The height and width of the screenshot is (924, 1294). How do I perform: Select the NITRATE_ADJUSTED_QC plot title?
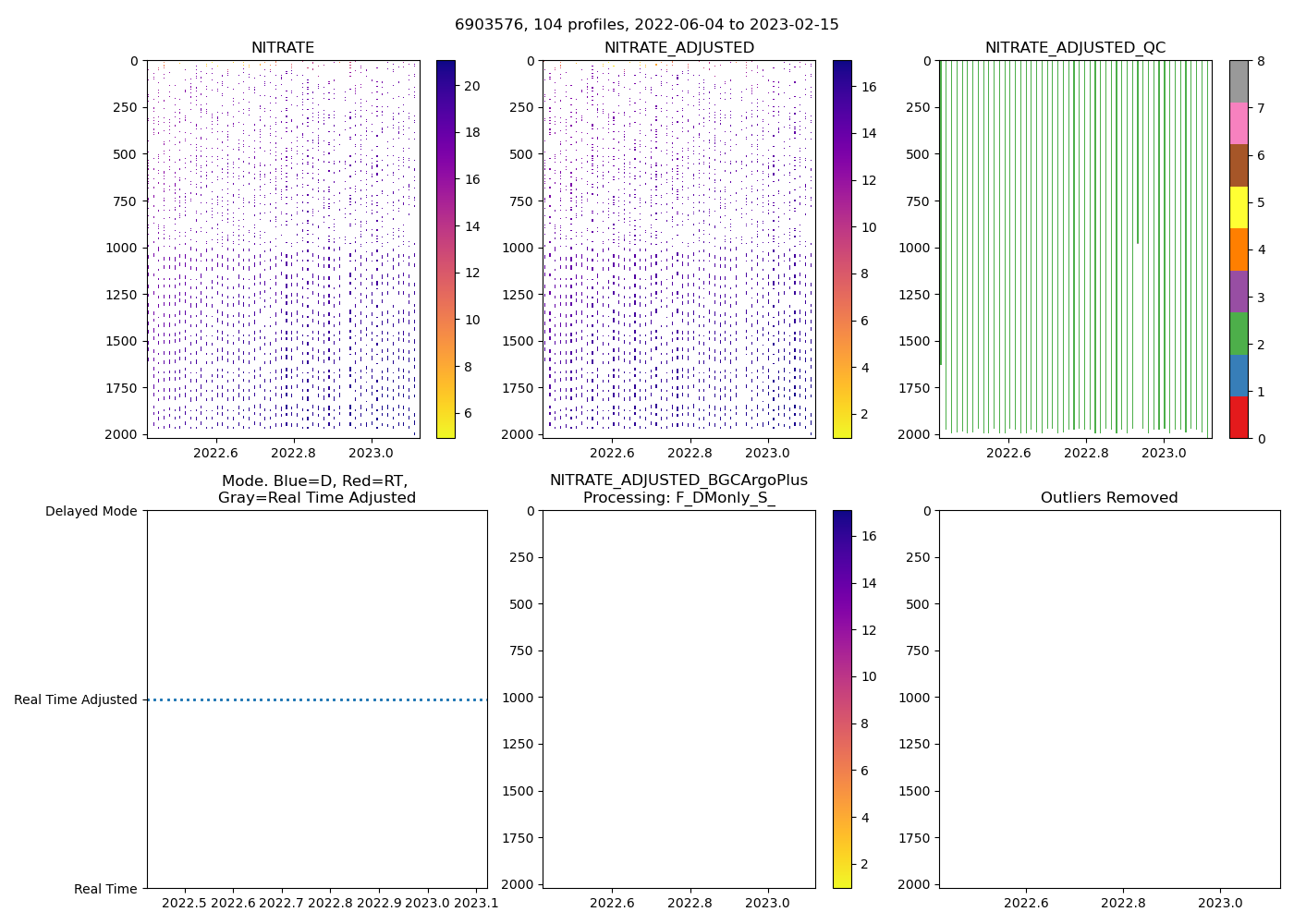(x=1075, y=48)
